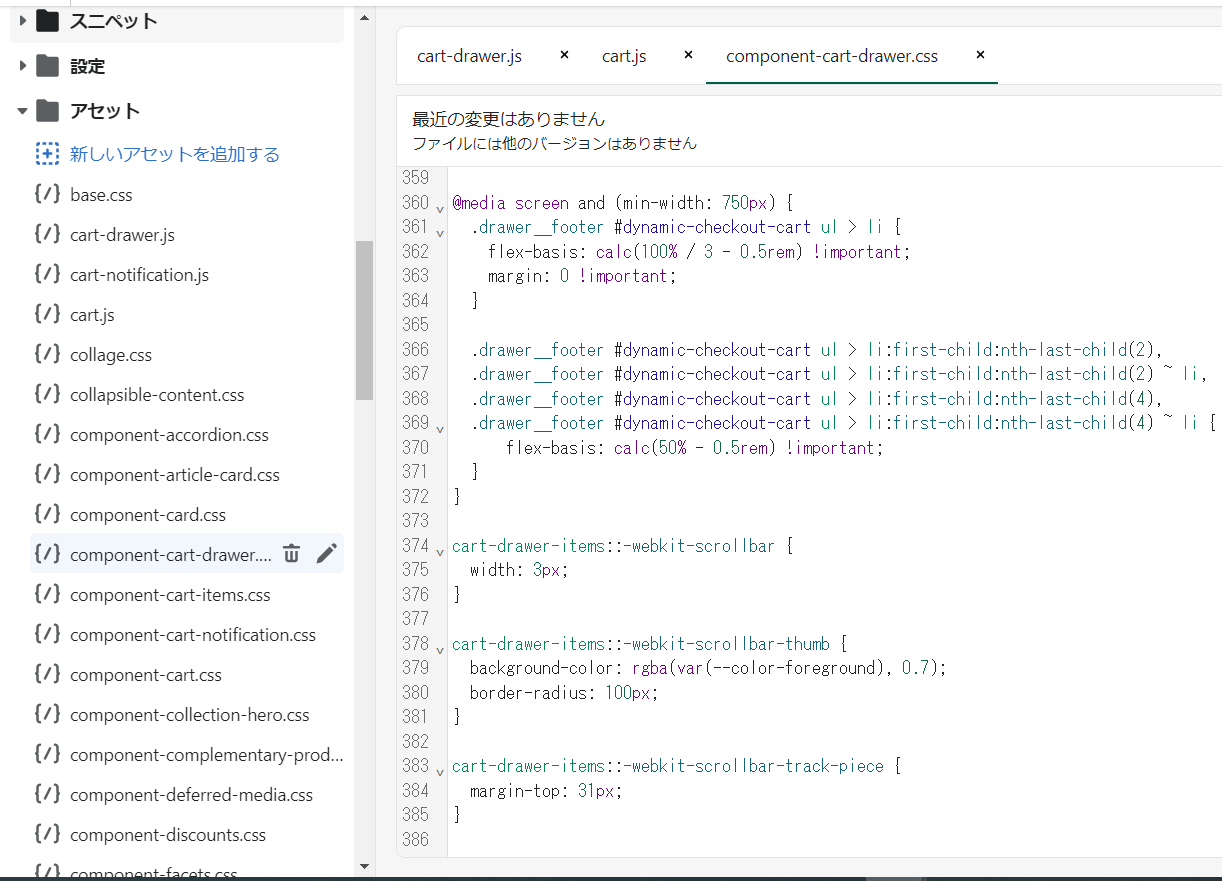
Task: Click the cart-notification.js file icon
Action: point(47,274)
